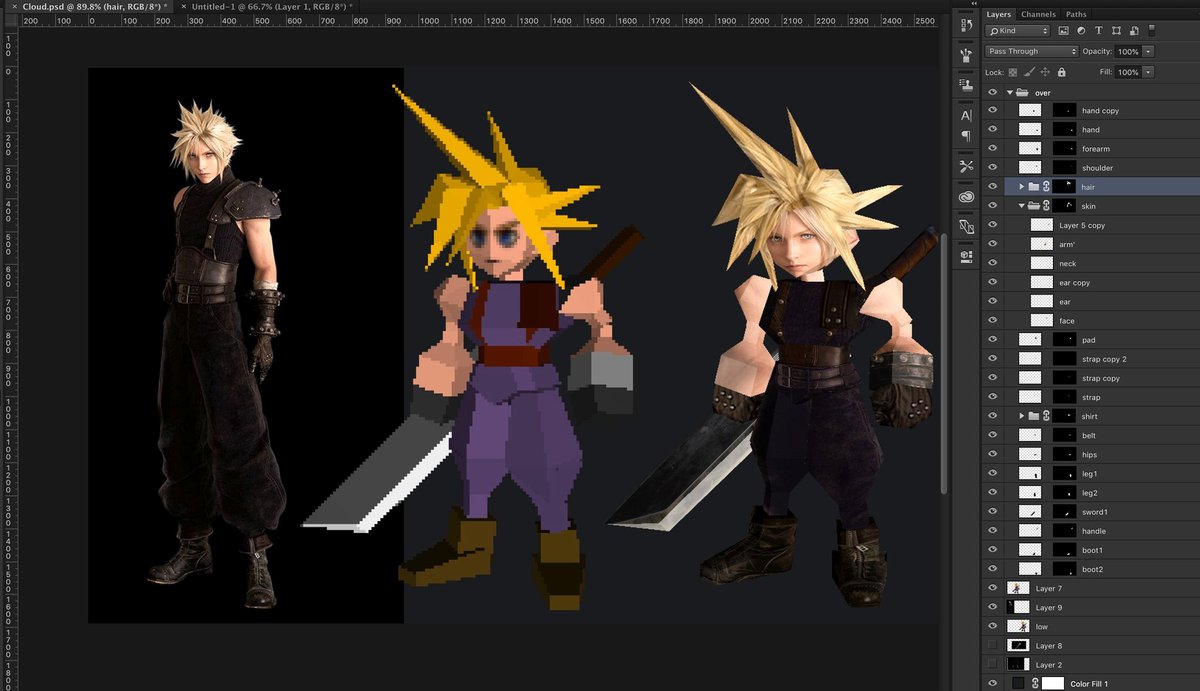
Task: Click the lock all padlock icon
Action: (1061, 72)
